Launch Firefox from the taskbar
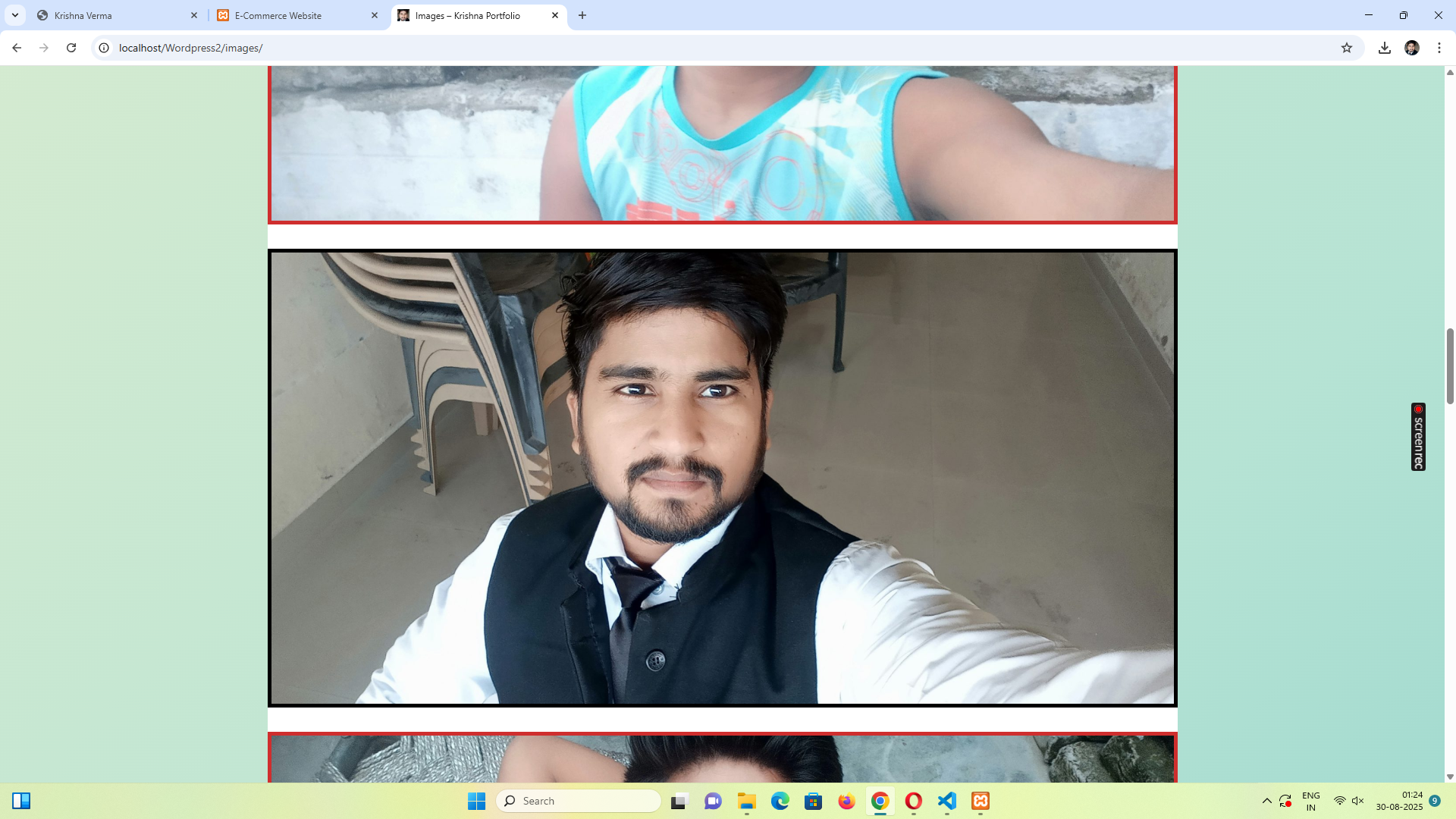This screenshot has width=1456, height=819. click(847, 801)
